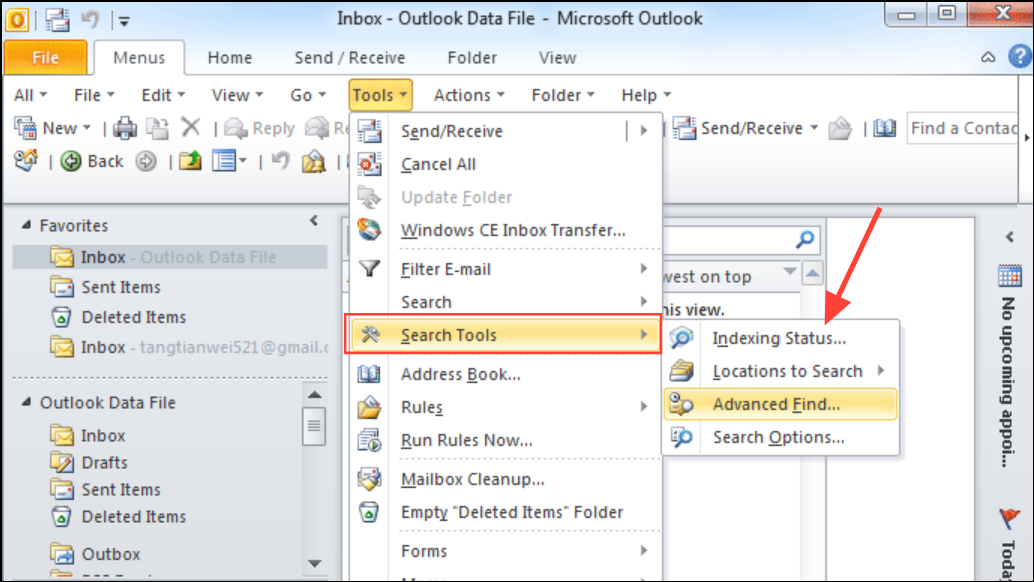Screen dimensions: 1034x582
Task: Collapse the Outlook Data File folder group
Action: (25, 403)
